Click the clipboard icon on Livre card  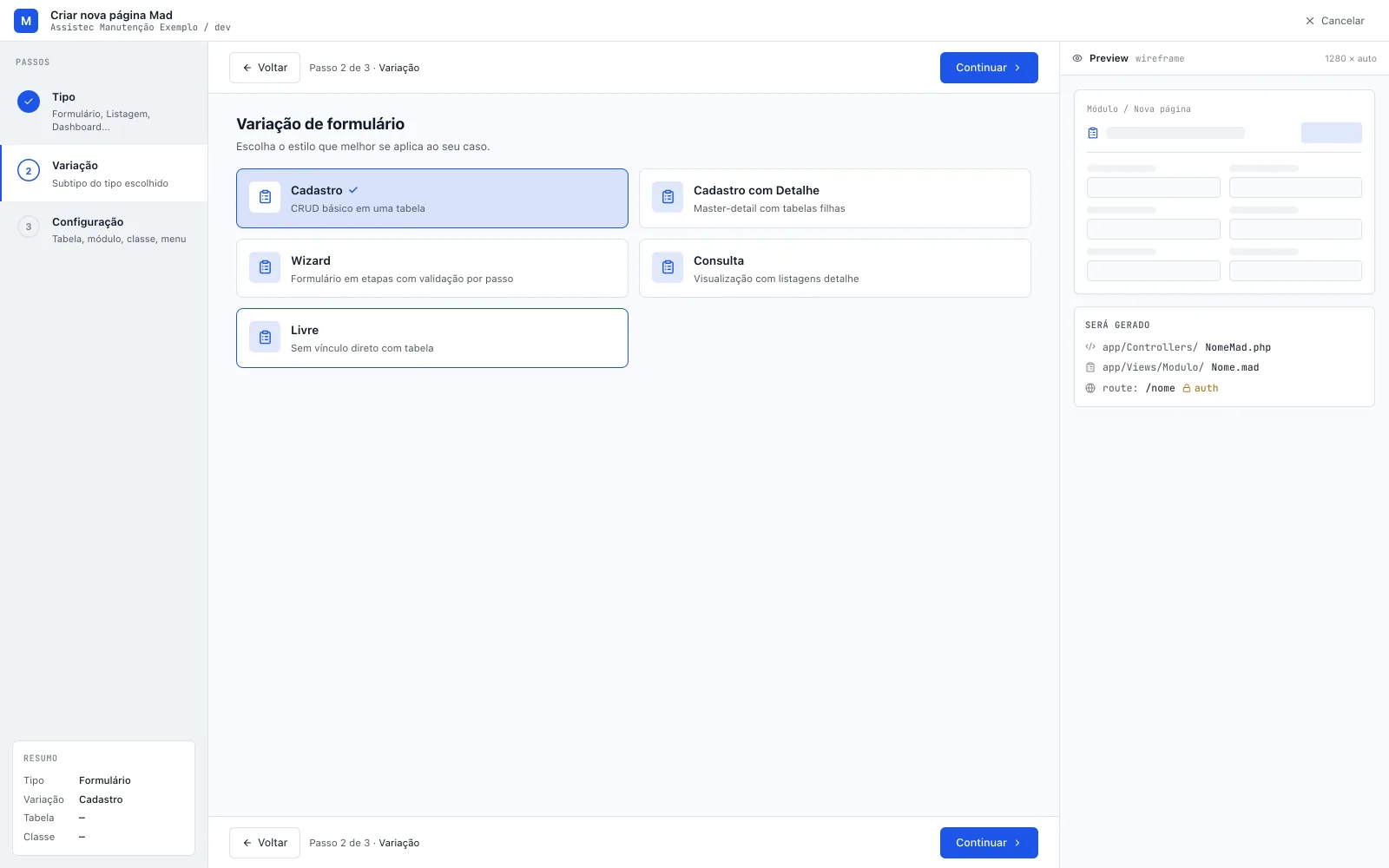click(x=265, y=337)
